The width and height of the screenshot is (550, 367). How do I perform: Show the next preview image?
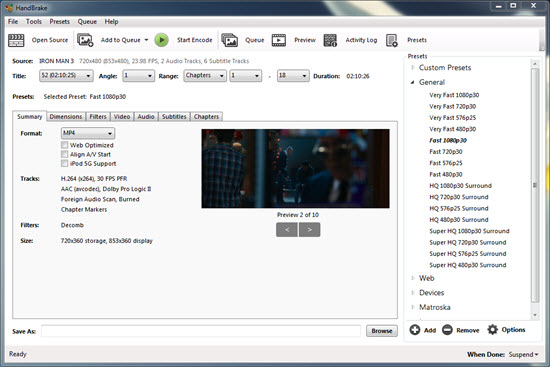point(309,230)
